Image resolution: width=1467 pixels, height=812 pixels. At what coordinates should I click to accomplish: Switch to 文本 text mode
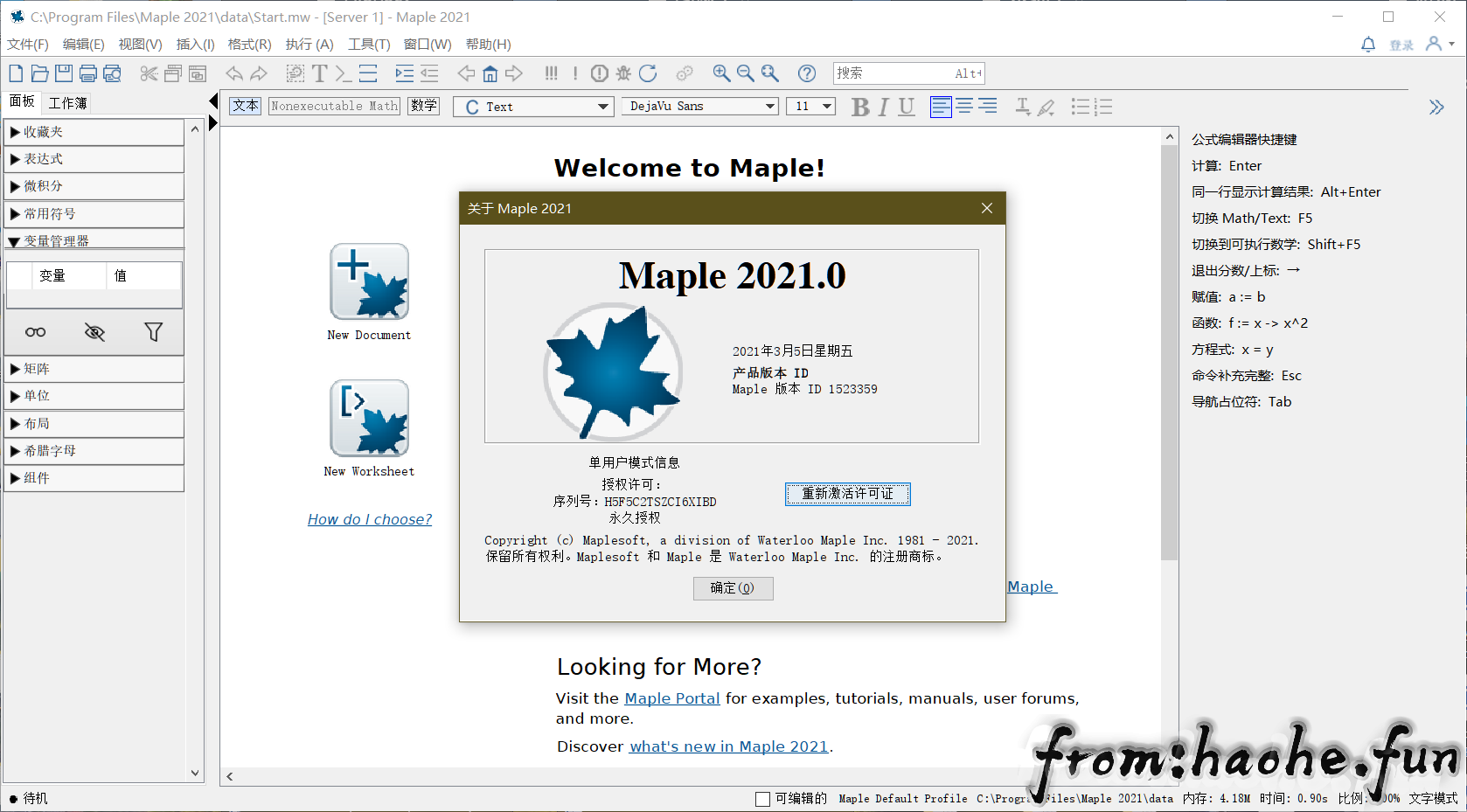pos(246,106)
